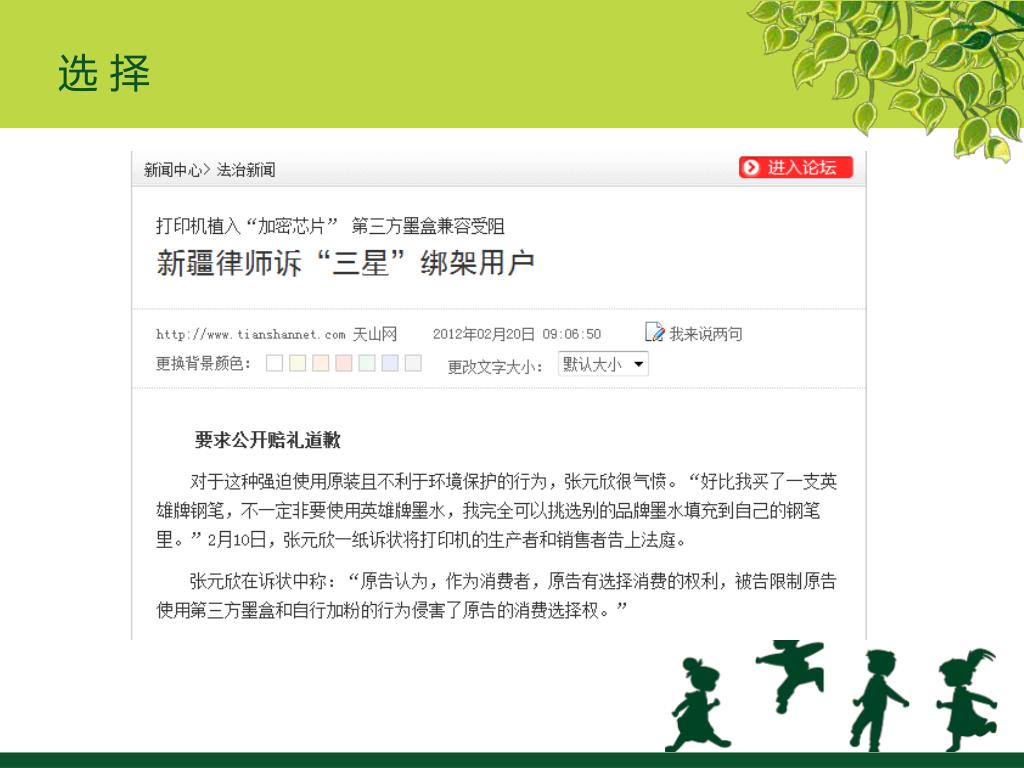Select the light gray background color swatch
This screenshot has width=1024, height=768.
[x=413, y=363]
